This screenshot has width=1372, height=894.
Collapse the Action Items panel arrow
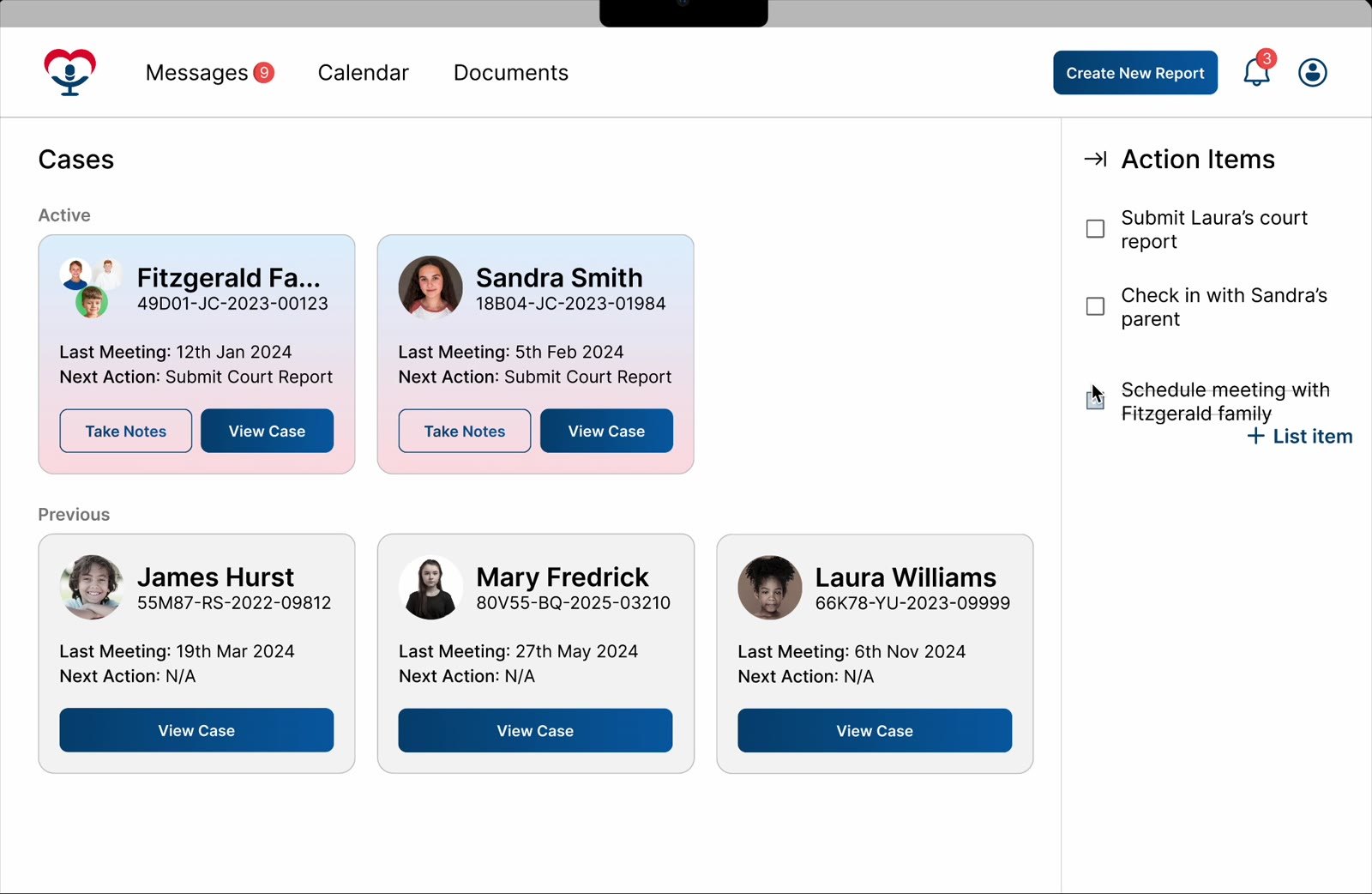pyautogui.click(x=1095, y=159)
